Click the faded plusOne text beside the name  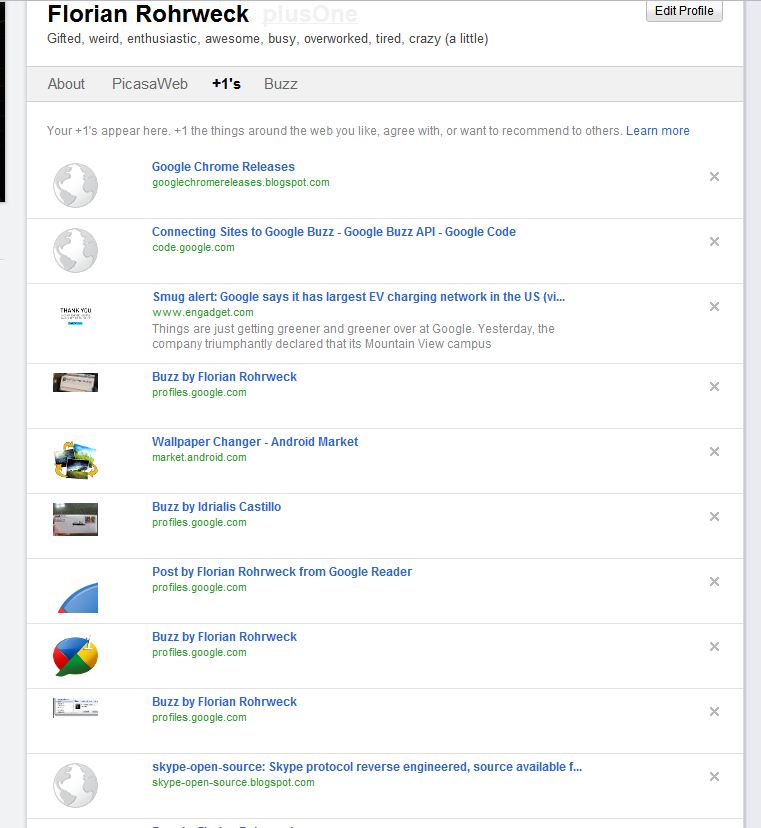click(310, 14)
